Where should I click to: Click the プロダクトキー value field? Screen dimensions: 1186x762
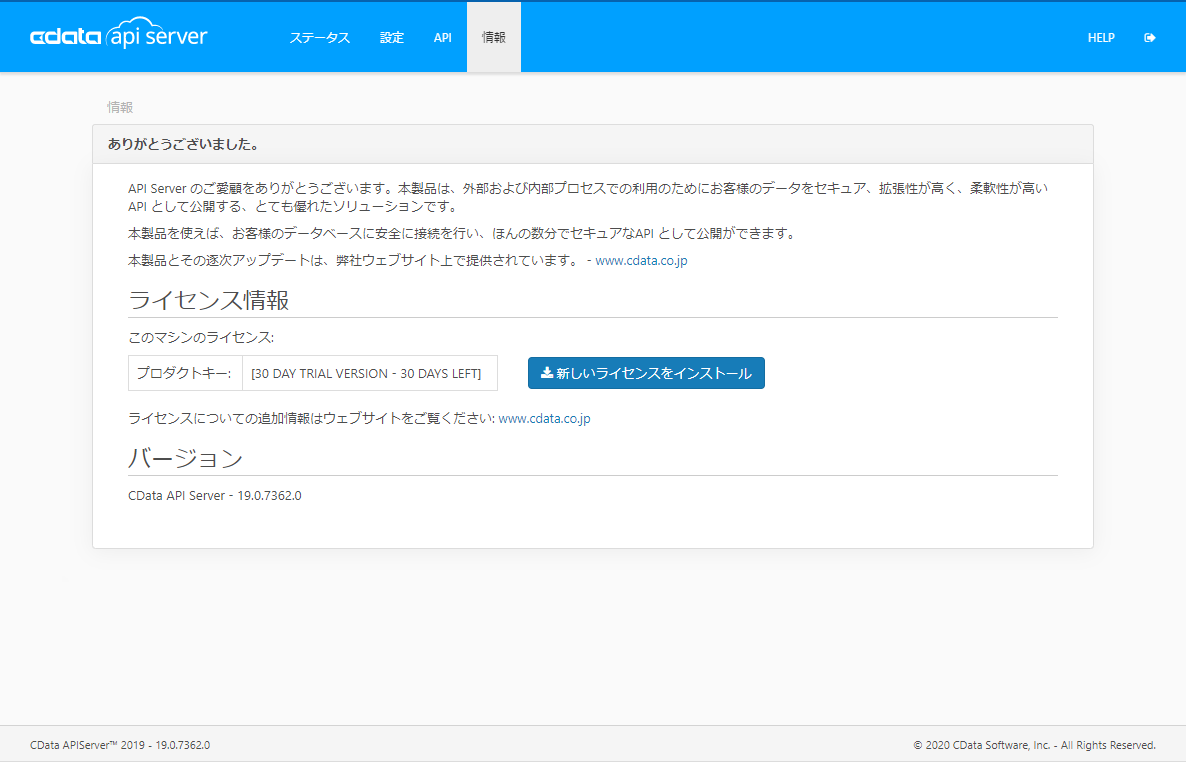click(370, 372)
